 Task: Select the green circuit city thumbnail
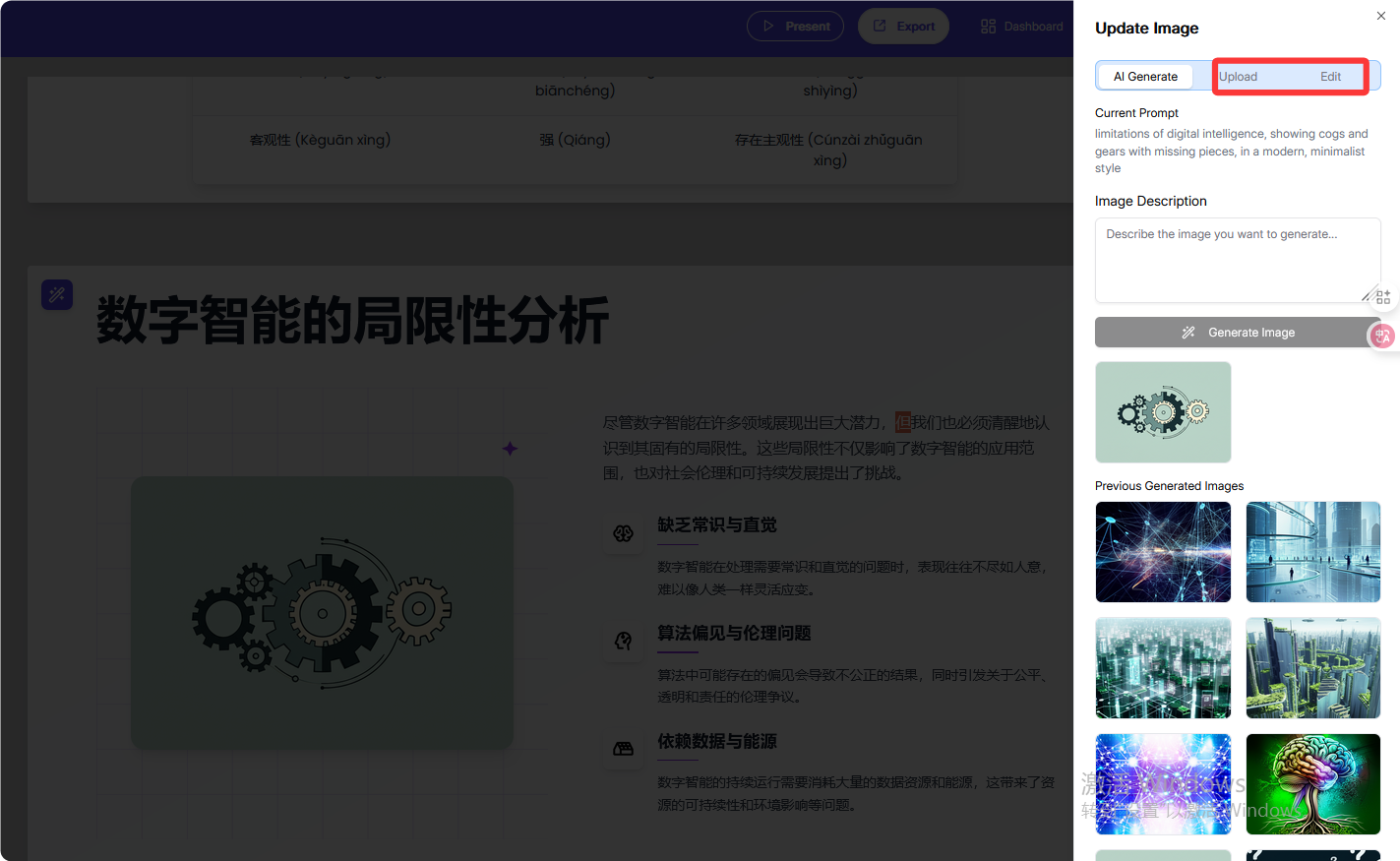pyautogui.click(x=1163, y=668)
